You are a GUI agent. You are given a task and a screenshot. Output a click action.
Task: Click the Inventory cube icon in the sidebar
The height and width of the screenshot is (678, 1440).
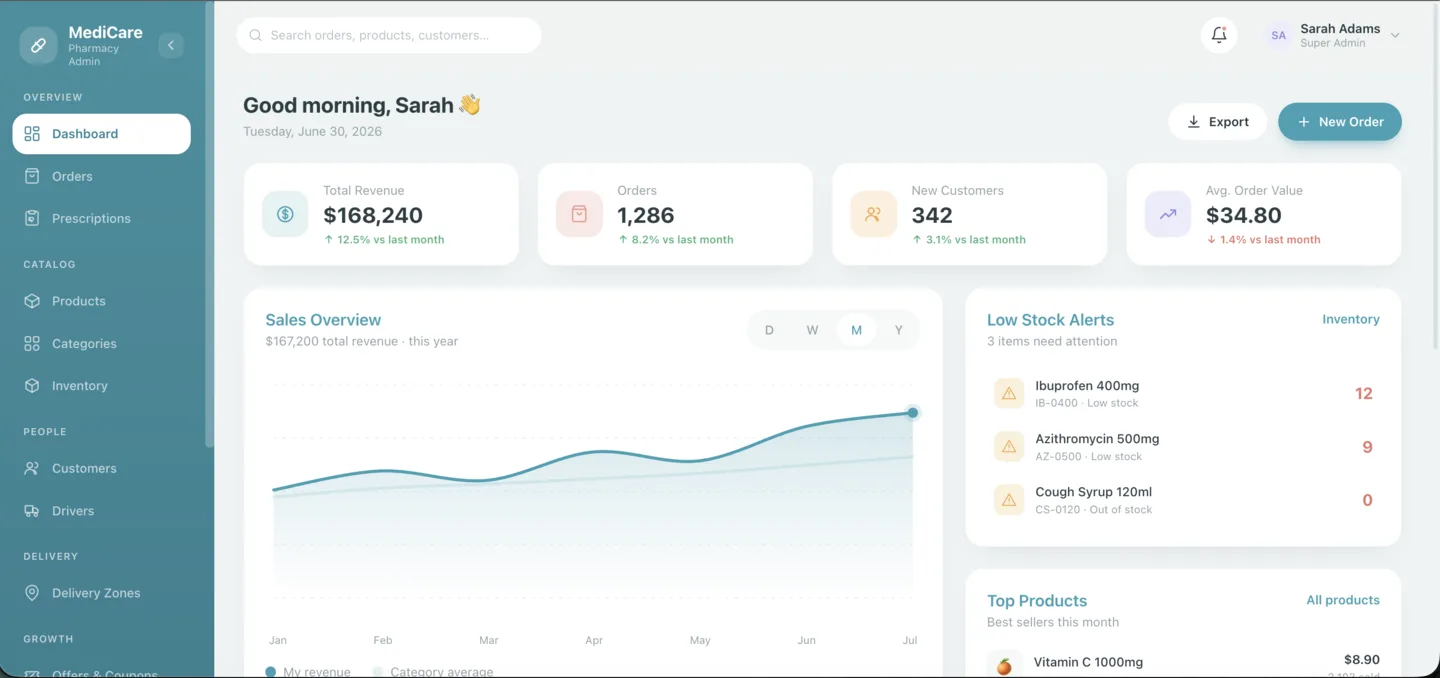point(32,385)
